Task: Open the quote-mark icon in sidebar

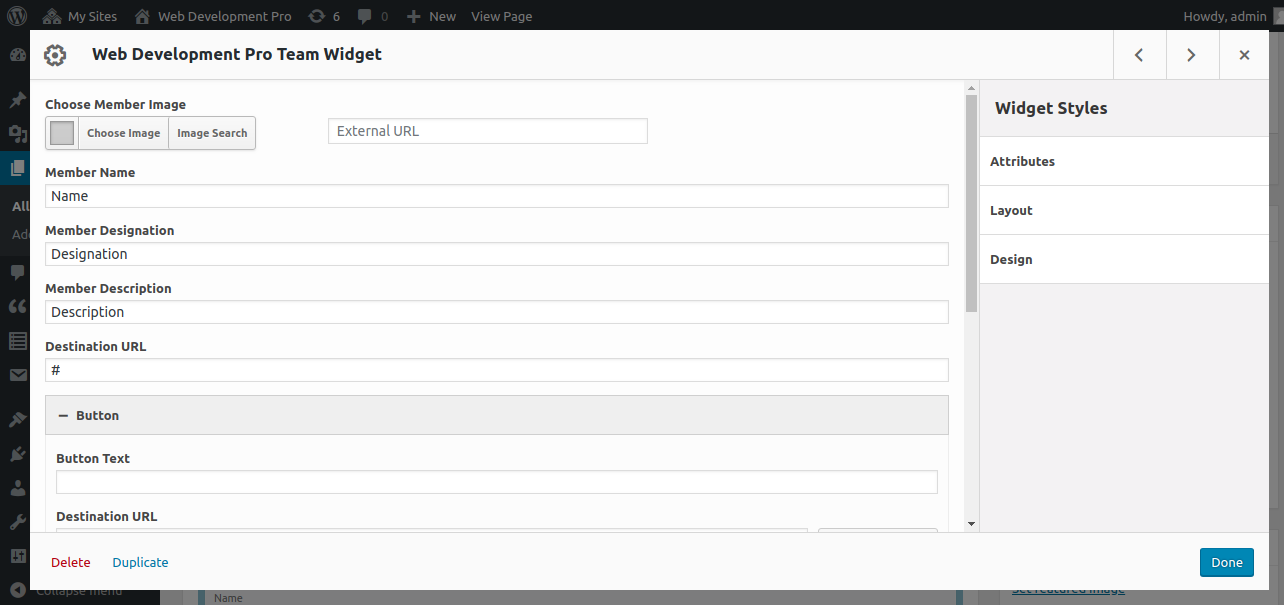Action: [x=17, y=306]
